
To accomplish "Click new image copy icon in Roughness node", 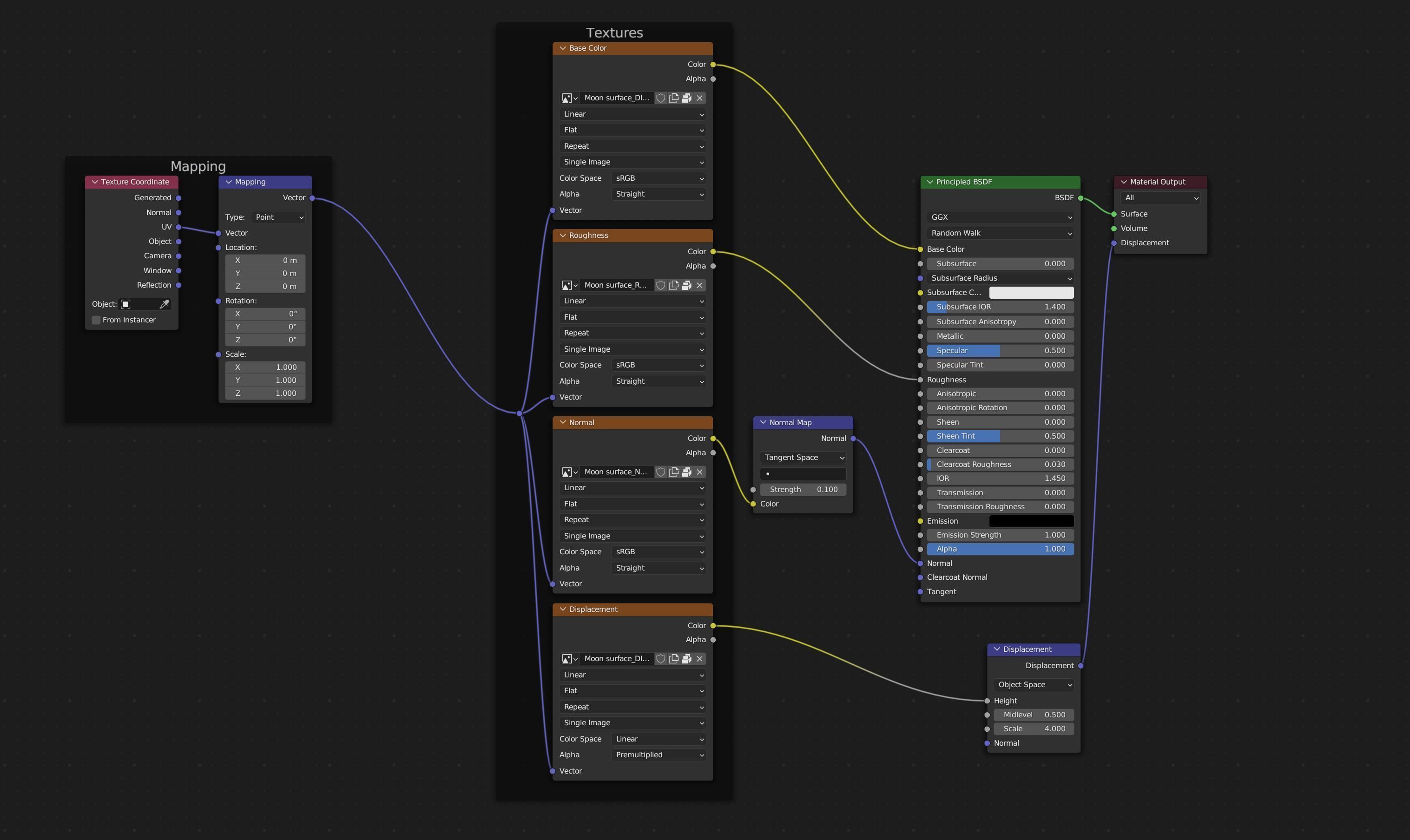I will (673, 285).
